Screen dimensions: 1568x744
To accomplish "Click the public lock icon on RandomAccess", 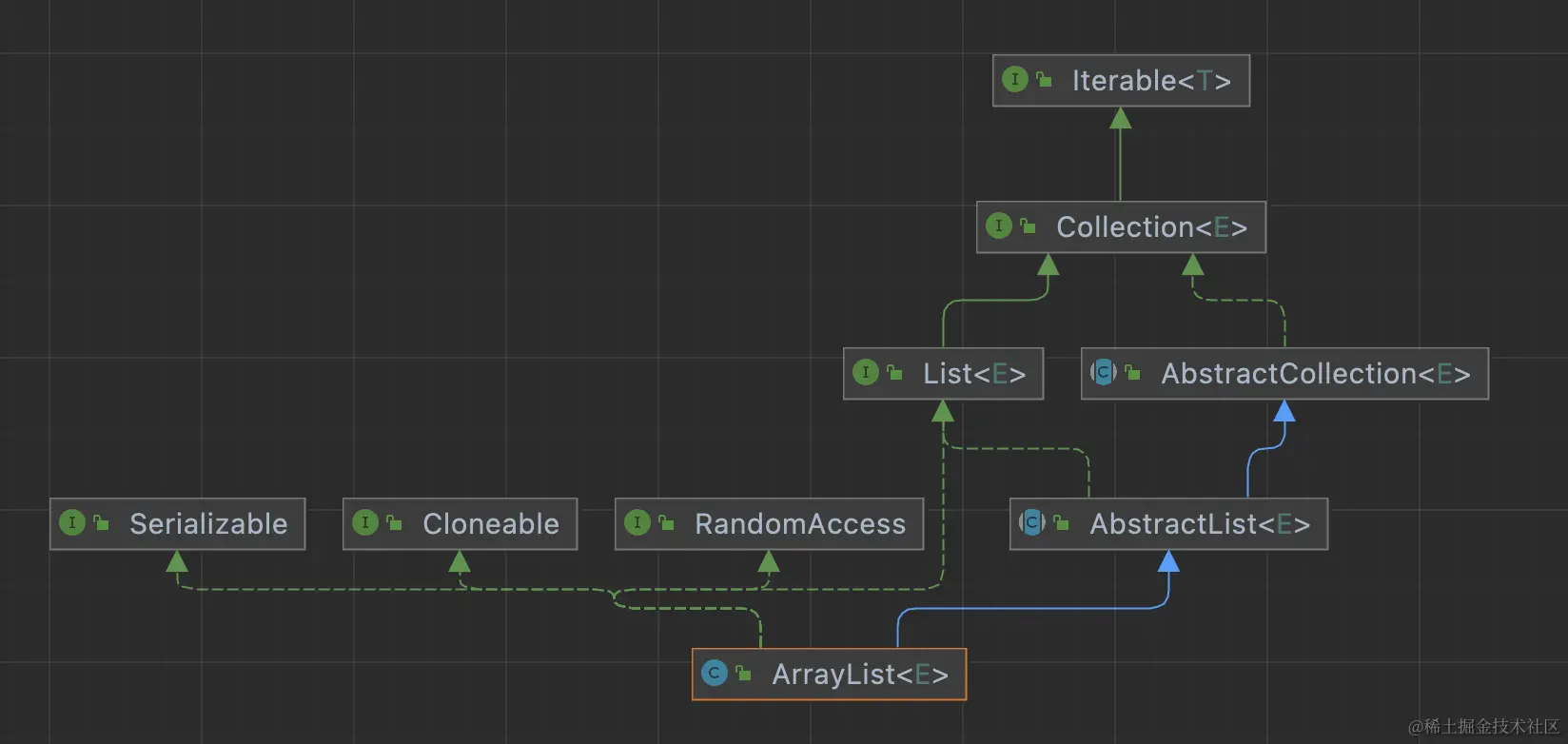I will tap(667, 523).
